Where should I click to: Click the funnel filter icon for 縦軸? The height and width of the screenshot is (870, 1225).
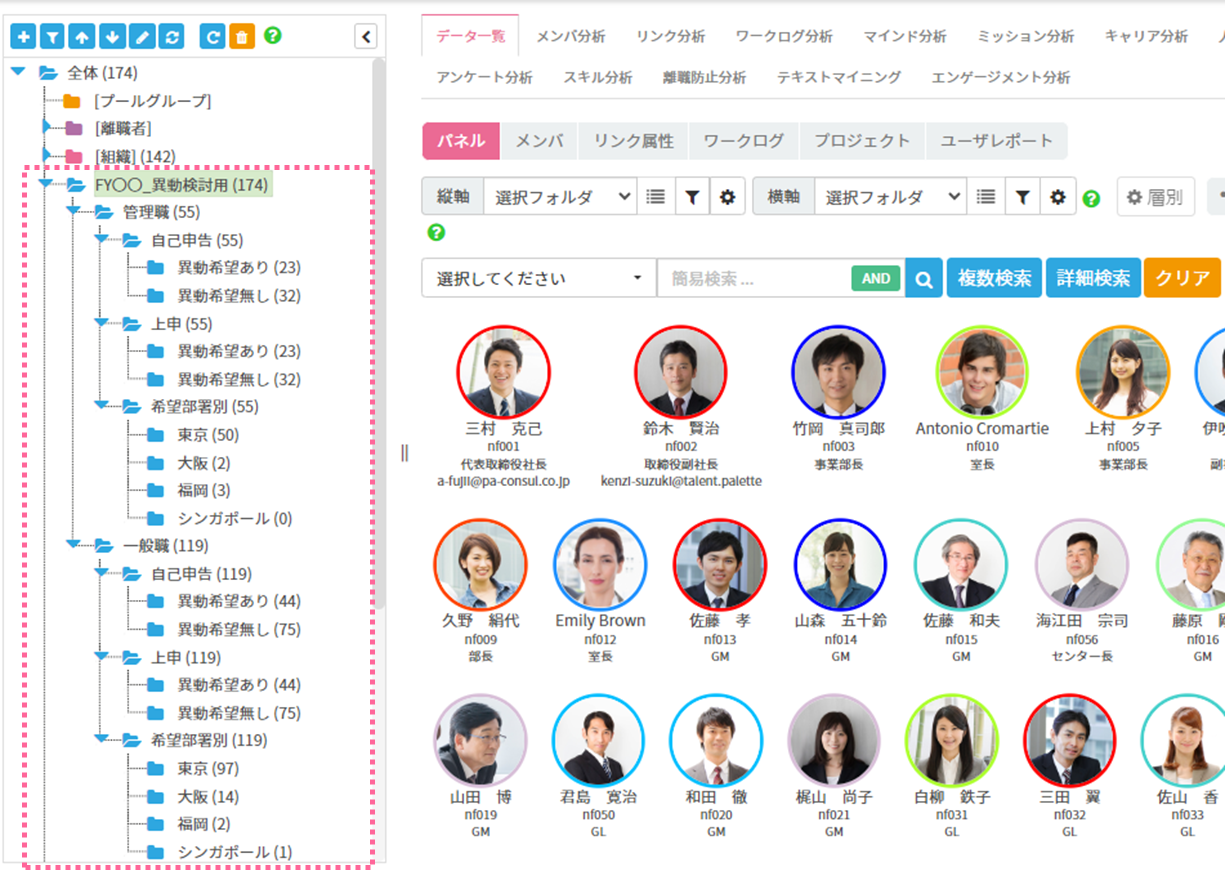(x=691, y=197)
